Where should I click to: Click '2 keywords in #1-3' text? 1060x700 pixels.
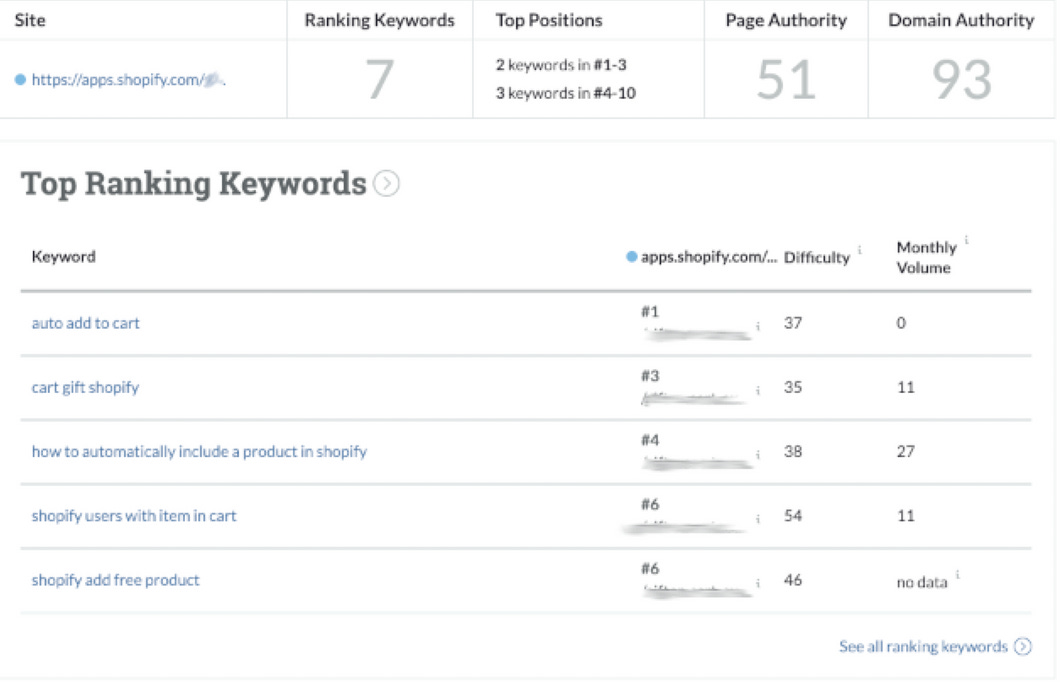point(561,65)
